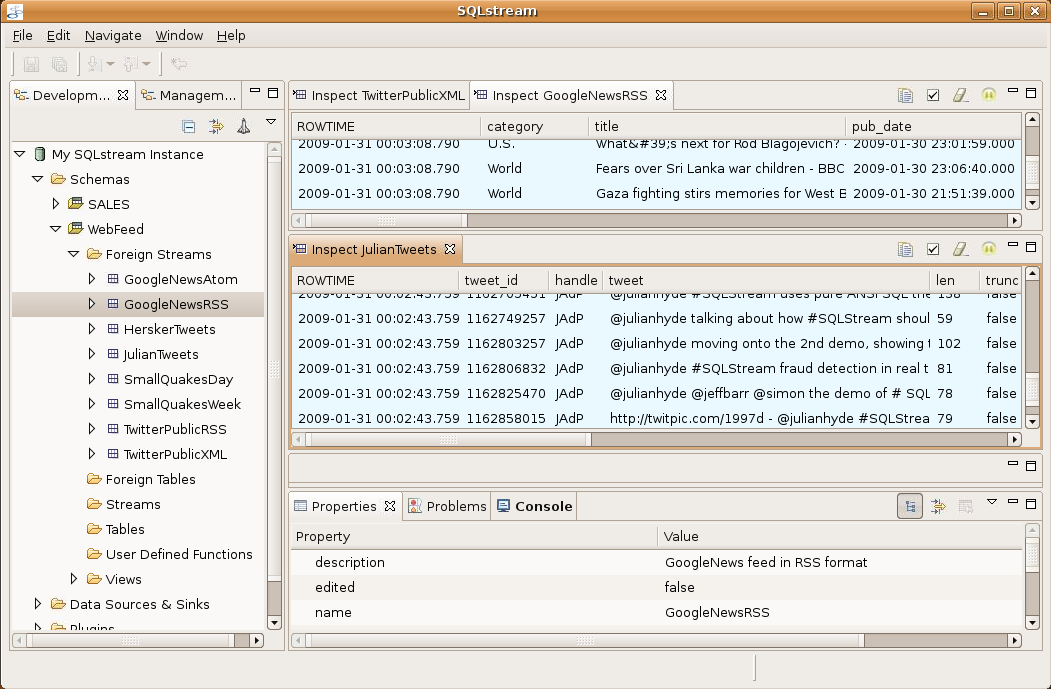This screenshot has height=689, width=1051.
Task: Click the next annotation arrow icon in toolbar
Action: [x=94, y=64]
